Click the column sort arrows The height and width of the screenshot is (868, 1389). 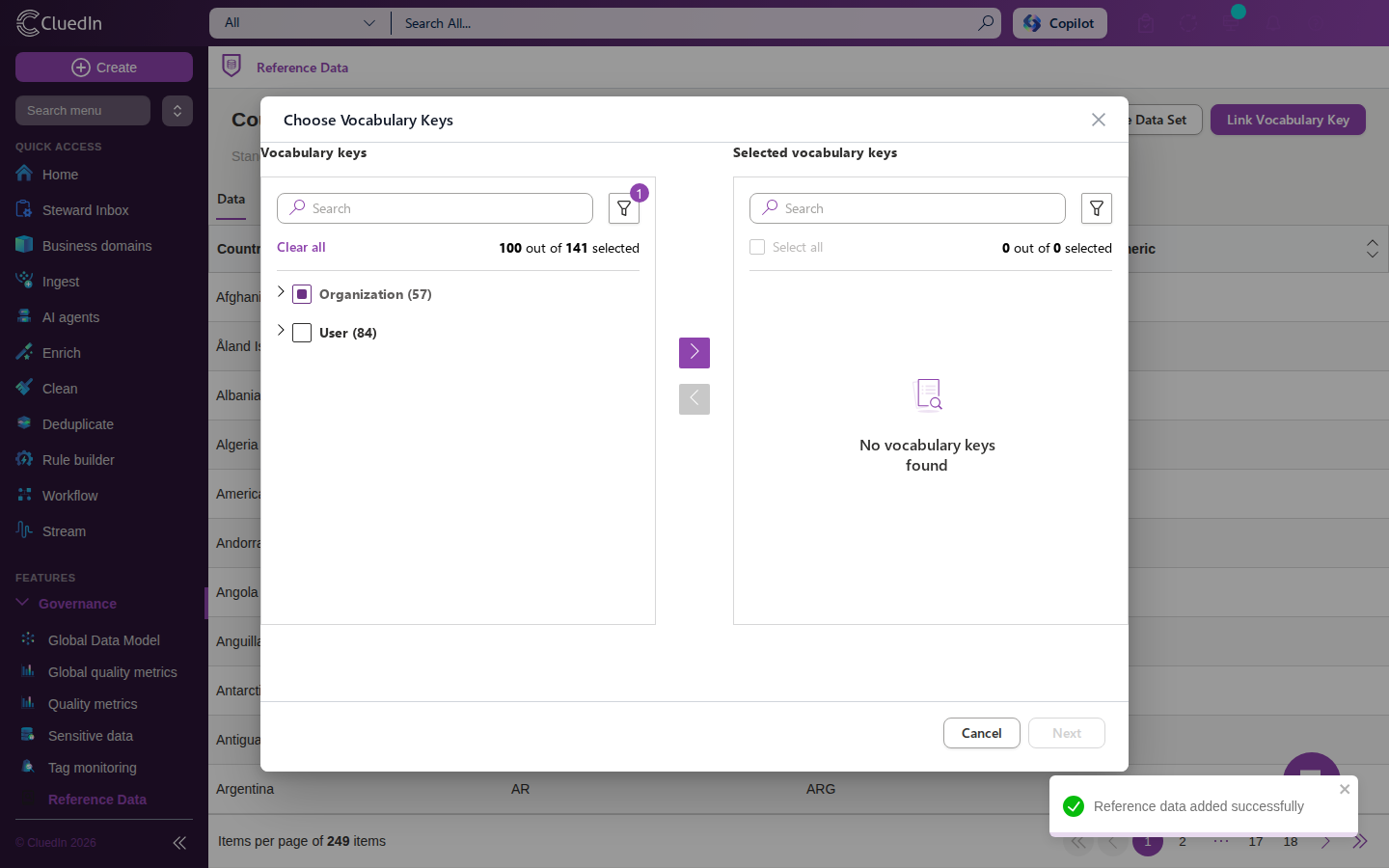point(1372,249)
